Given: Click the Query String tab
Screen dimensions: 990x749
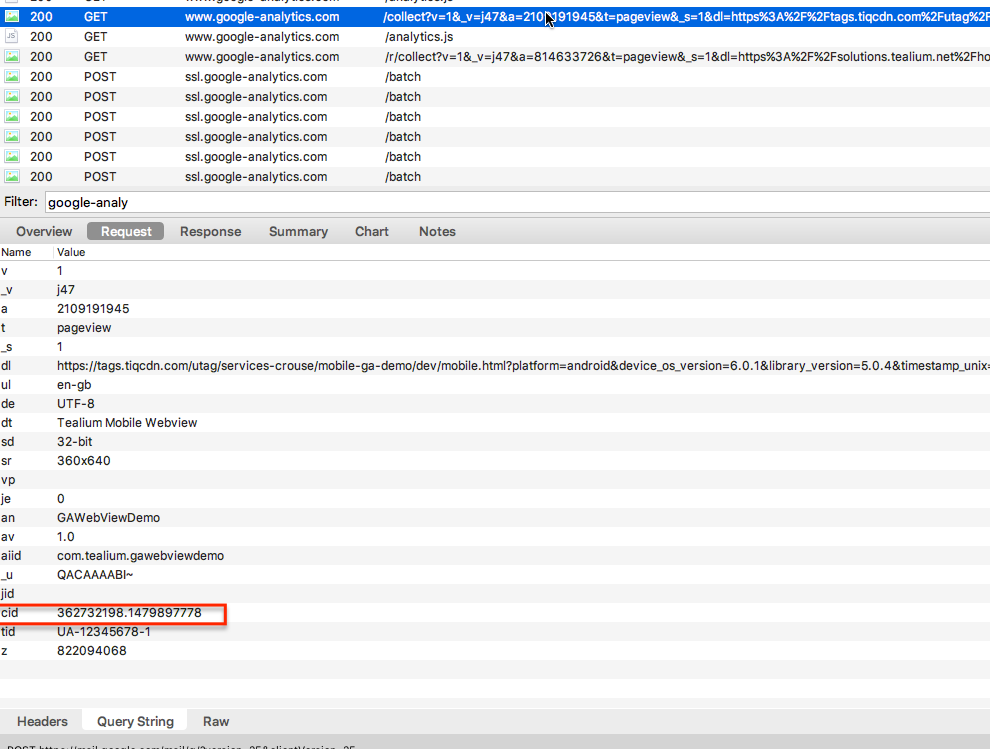Looking at the screenshot, I should pos(135,721).
